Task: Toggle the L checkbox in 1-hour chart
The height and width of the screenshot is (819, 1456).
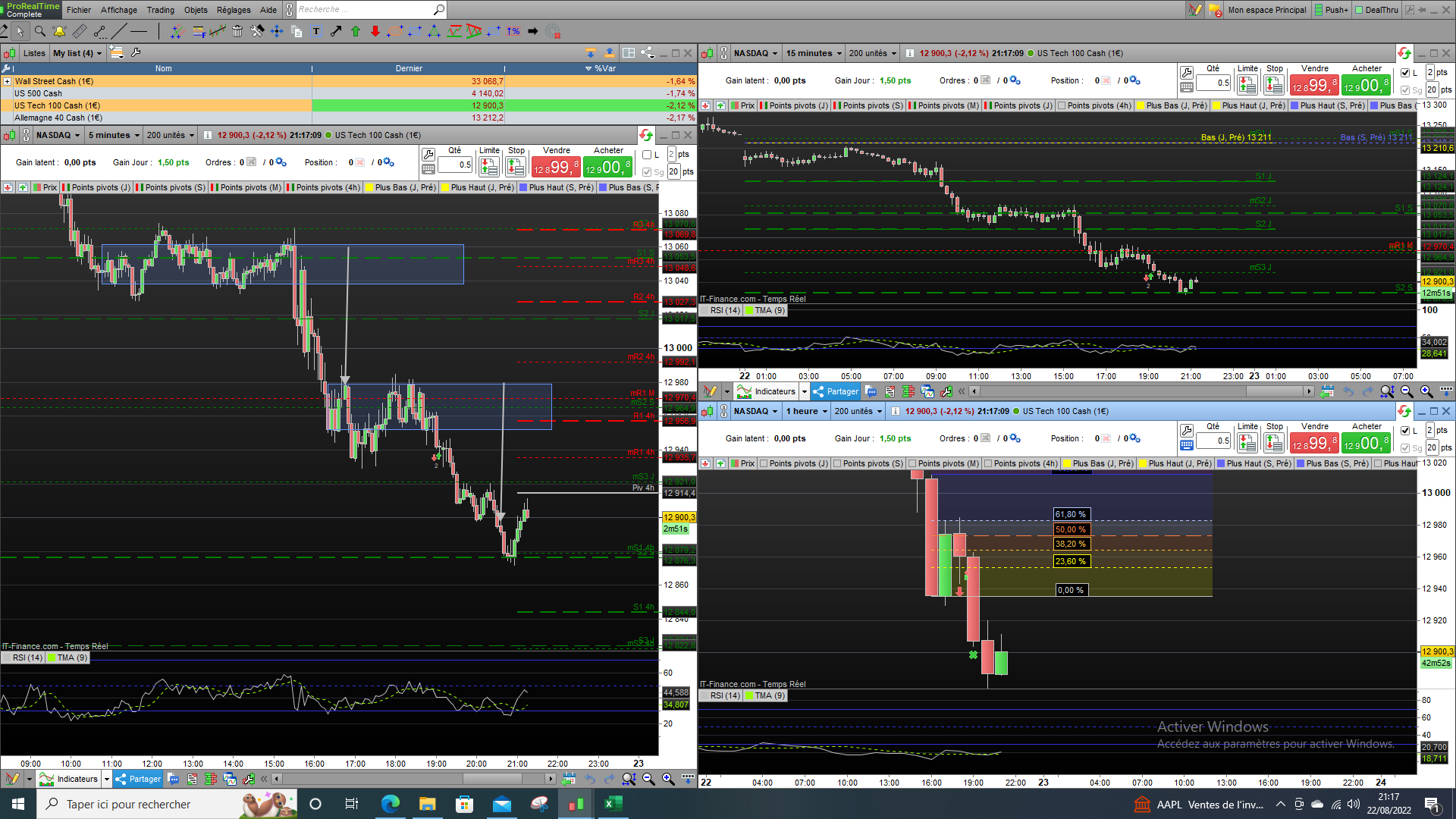Action: (x=1405, y=431)
